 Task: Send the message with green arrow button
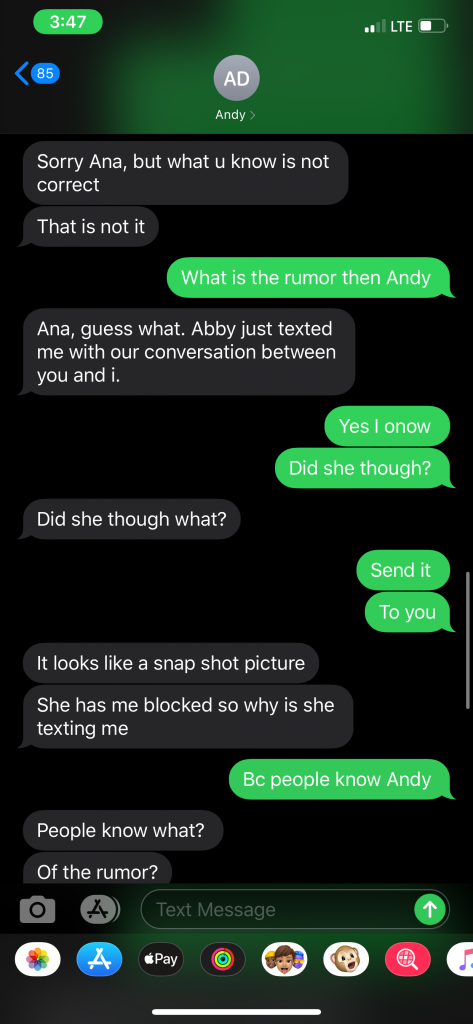(x=429, y=909)
